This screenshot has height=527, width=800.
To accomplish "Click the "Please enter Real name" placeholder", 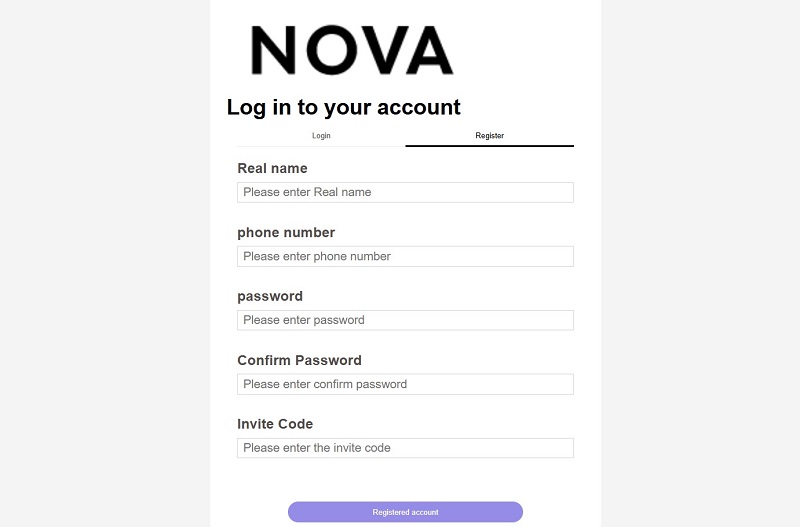I will coord(307,192).
